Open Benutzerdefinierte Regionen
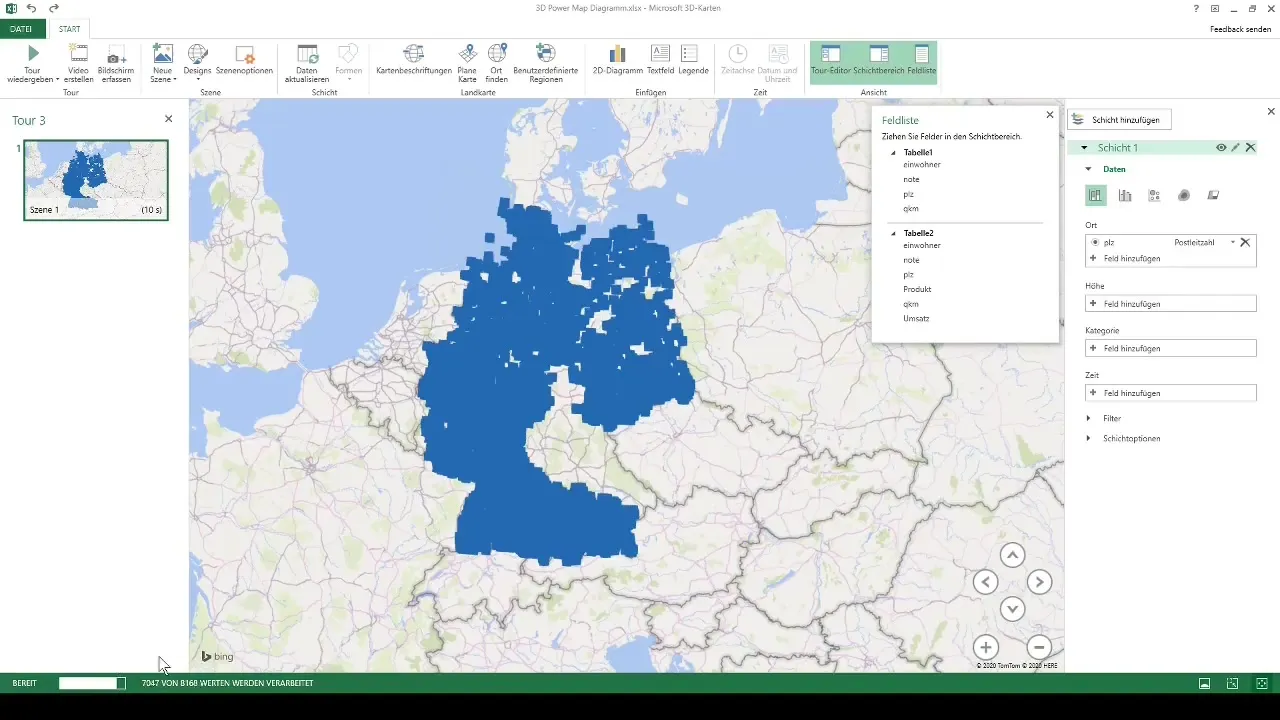 [545, 63]
